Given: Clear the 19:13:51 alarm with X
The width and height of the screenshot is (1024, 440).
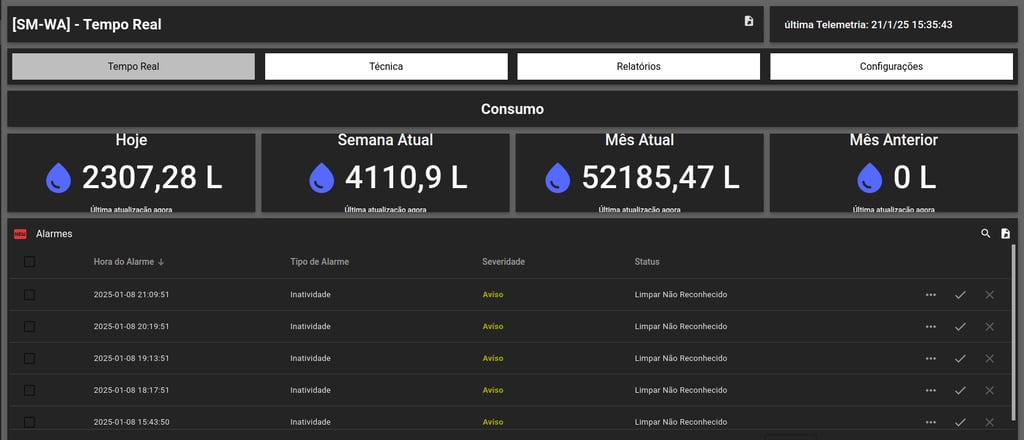Looking at the screenshot, I should (989, 358).
